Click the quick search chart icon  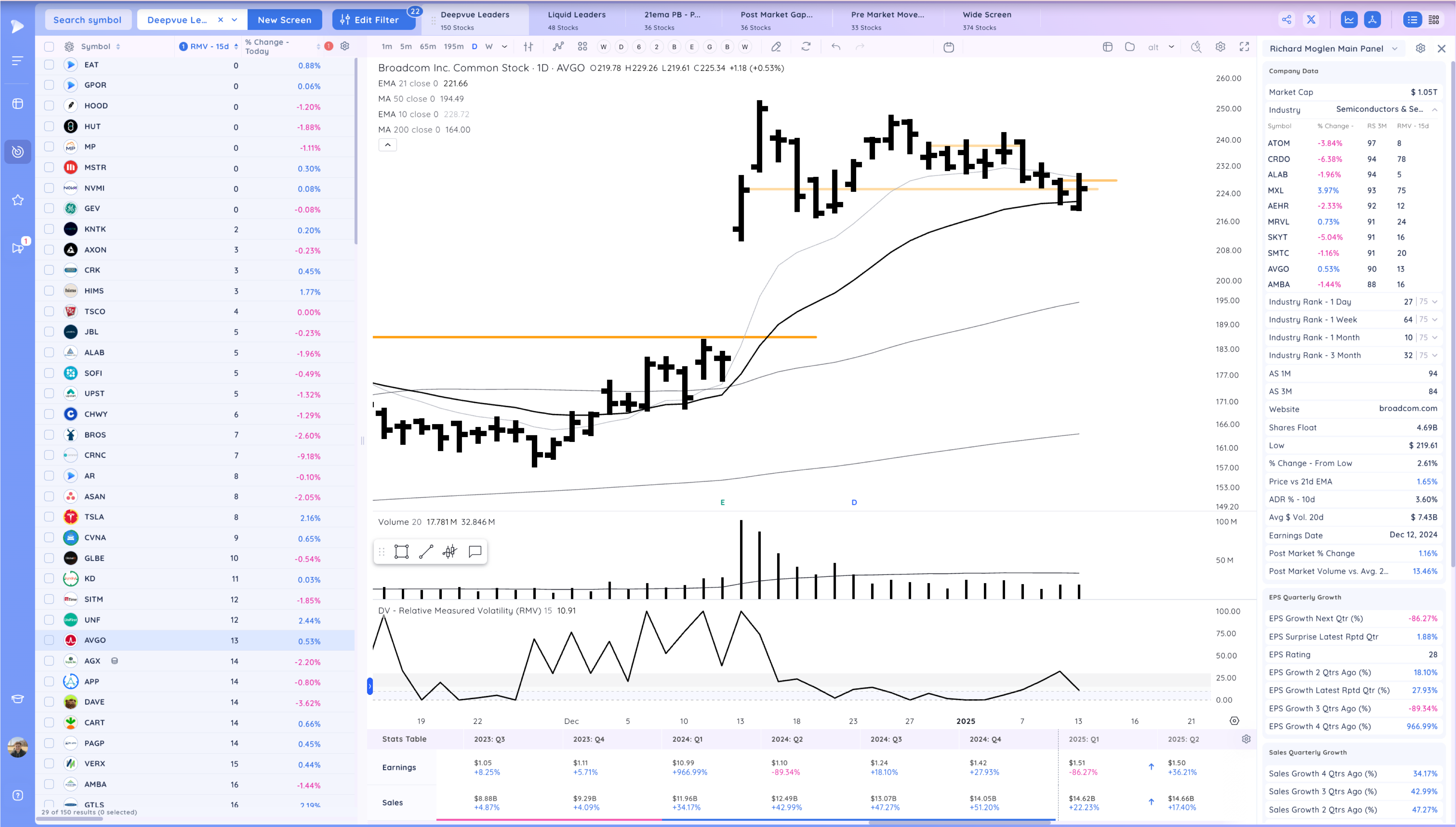(1196, 47)
